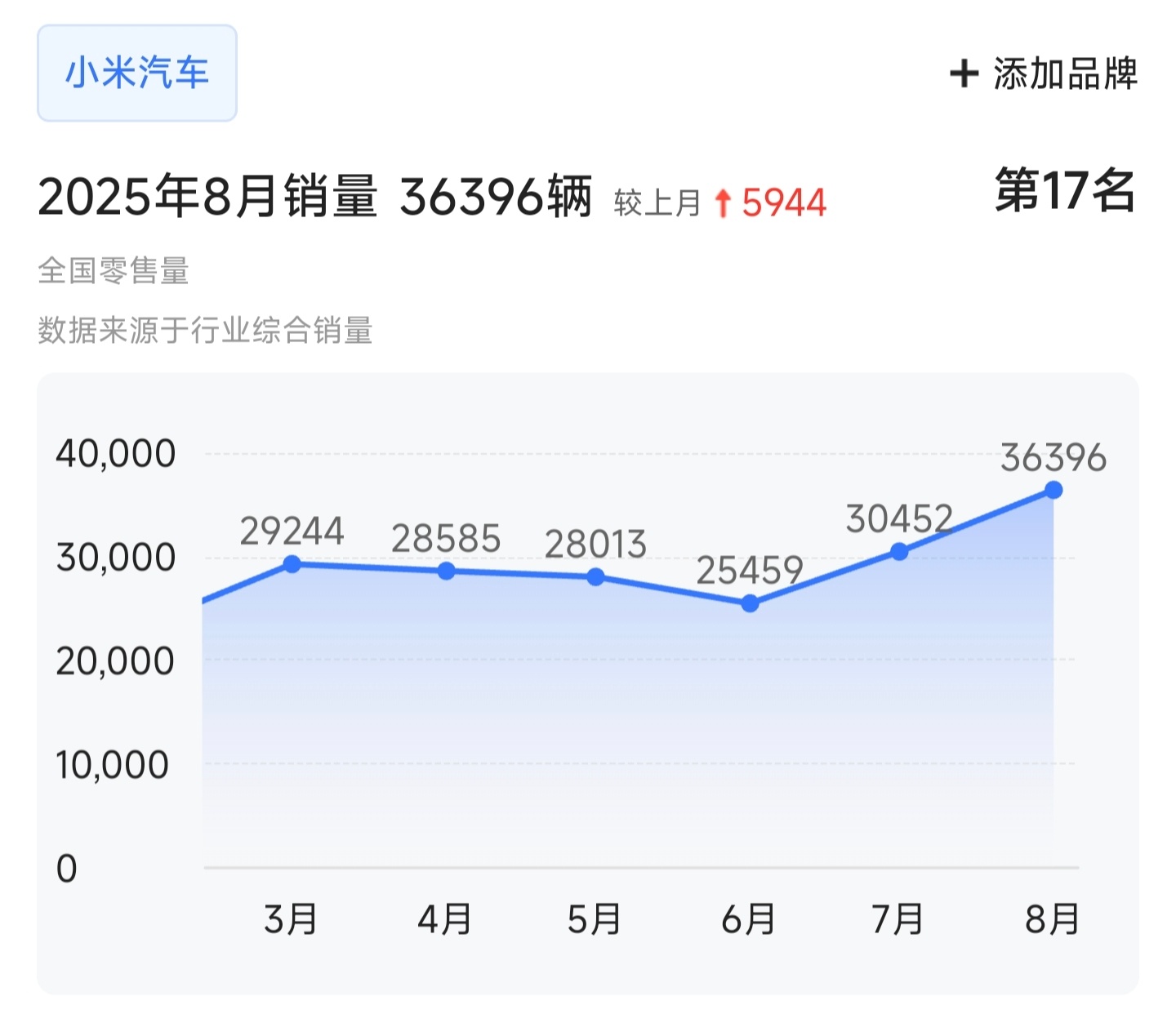Viewport: 1176px width, 1014px height.
Task: Click the 0 y-axis label
Action: 67,869
